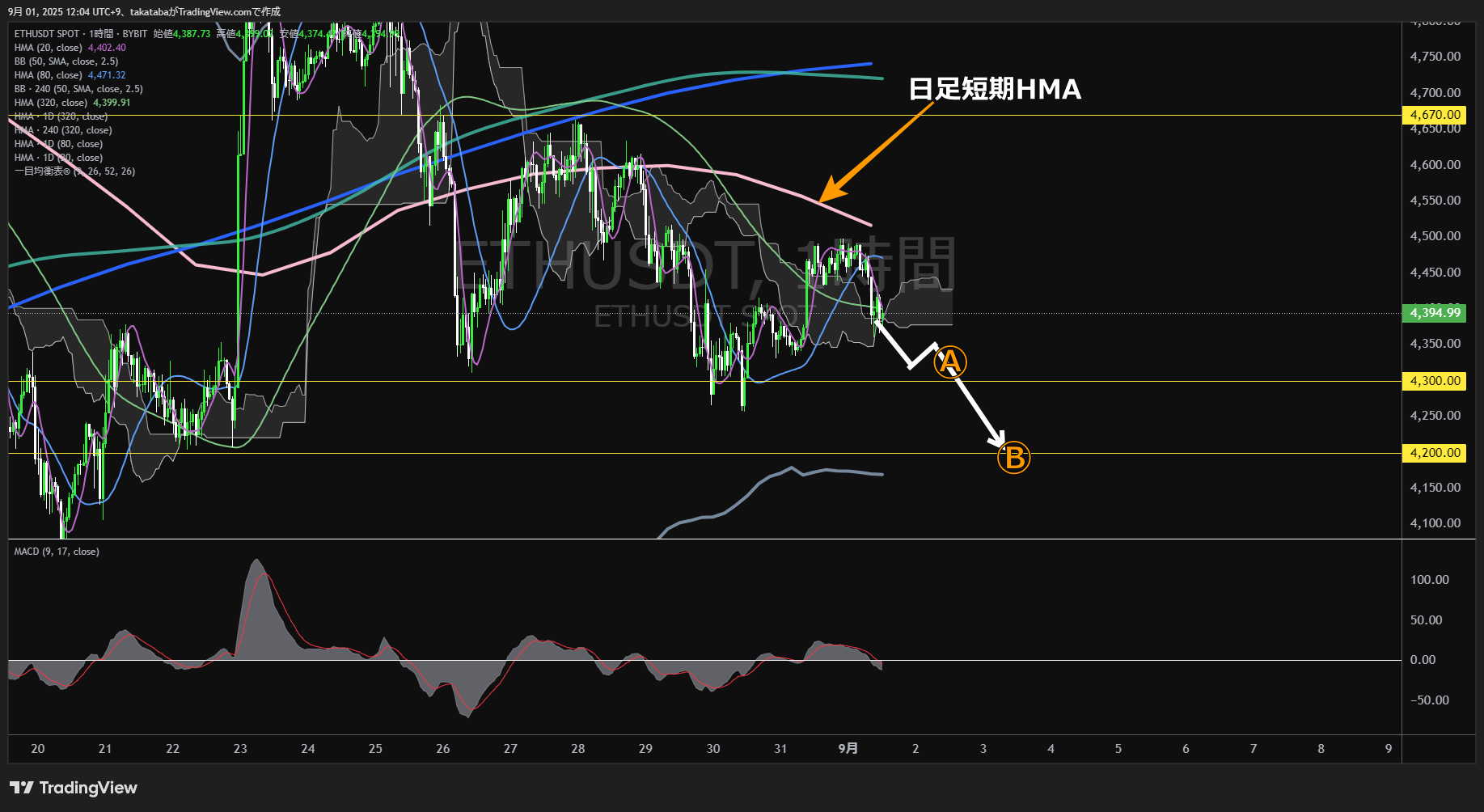Click the 4,100.00 price axis tick
The width and height of the screenshot is (1484, 812).
click(1435, 523)
